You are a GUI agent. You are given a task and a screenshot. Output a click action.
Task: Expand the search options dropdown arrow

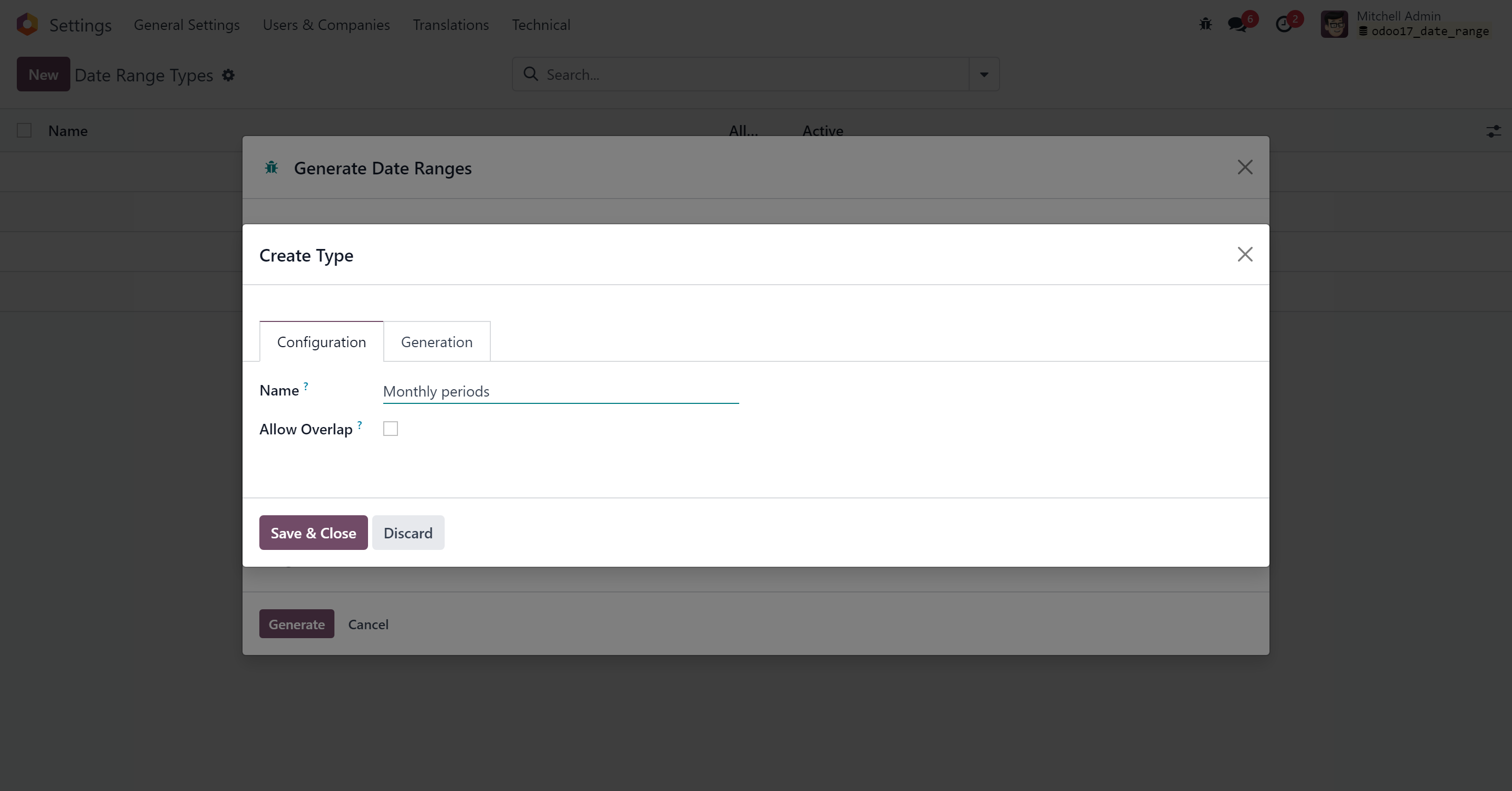pyautogui.click(x=984, y=75)
